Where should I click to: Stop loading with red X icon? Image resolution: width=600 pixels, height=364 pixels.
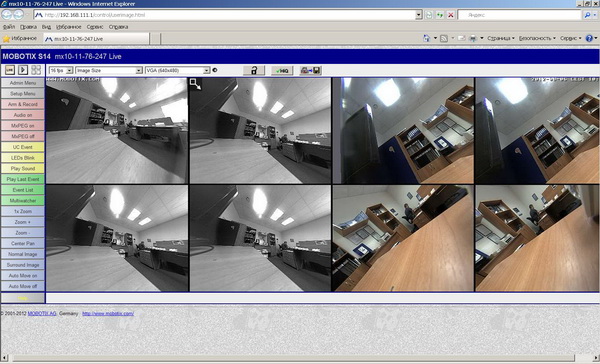tap(451, 15)
